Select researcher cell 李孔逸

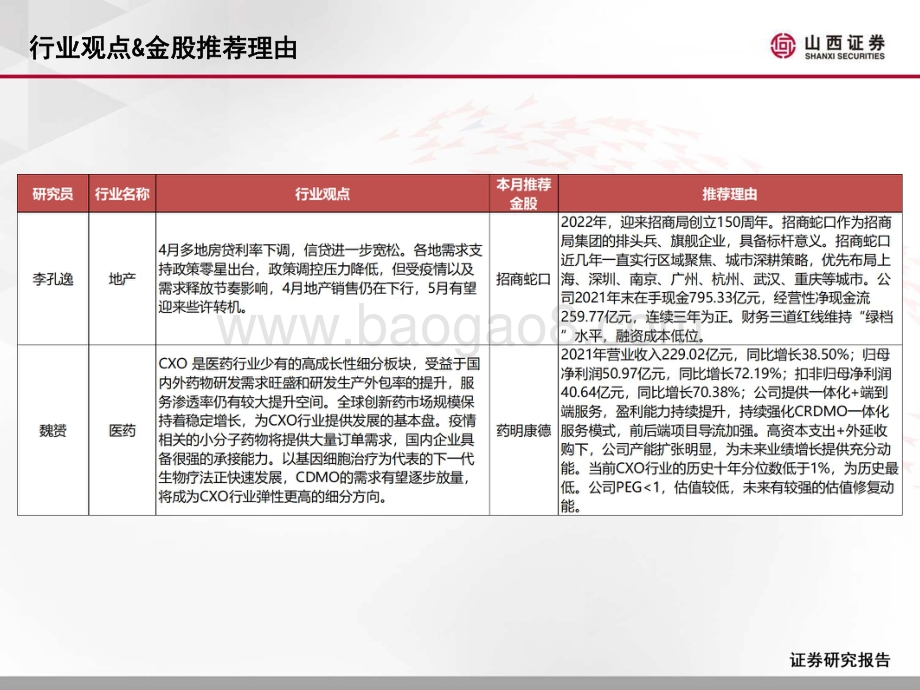pos(53,279)
